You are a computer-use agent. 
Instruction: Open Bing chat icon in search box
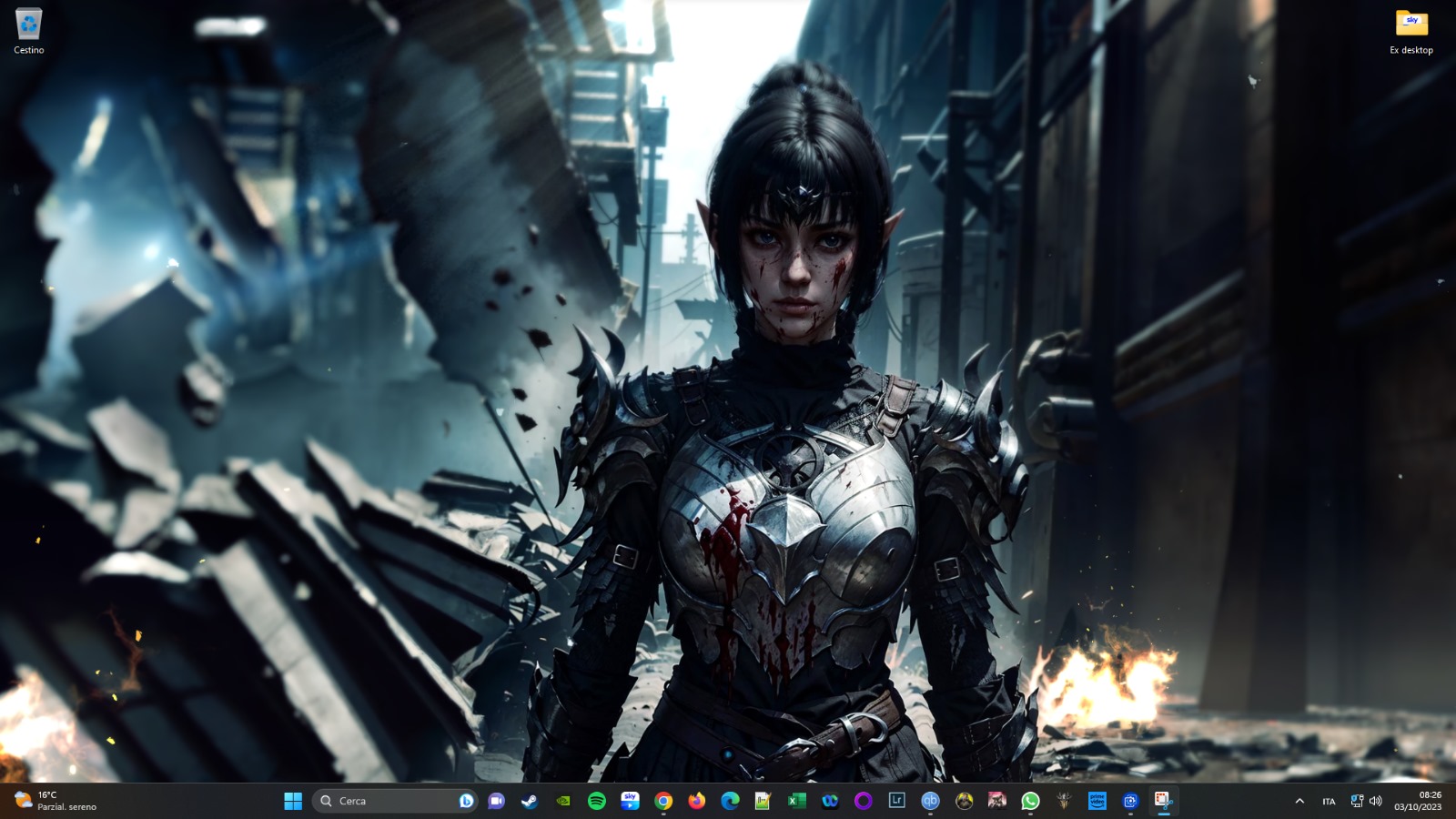tap(466, 801)
